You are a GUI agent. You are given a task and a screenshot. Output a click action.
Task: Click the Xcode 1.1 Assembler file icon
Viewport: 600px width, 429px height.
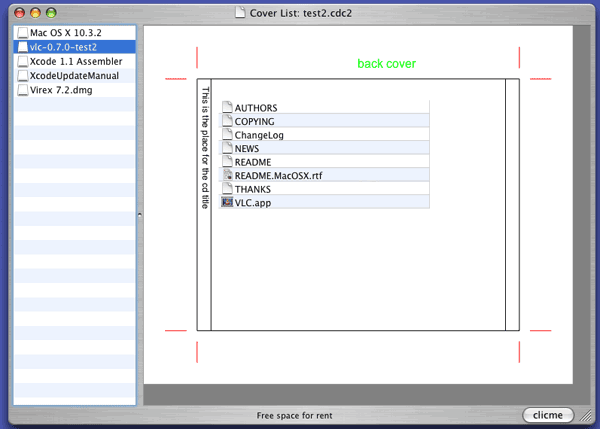(x=22, y=61)
